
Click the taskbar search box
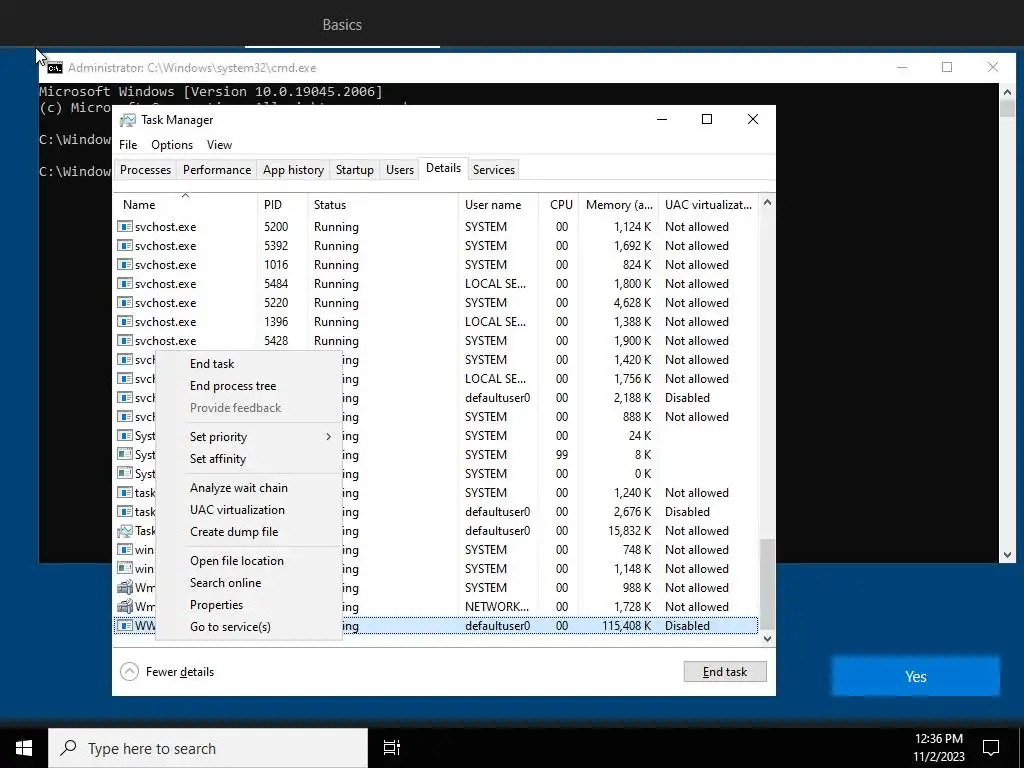[208, 748]
